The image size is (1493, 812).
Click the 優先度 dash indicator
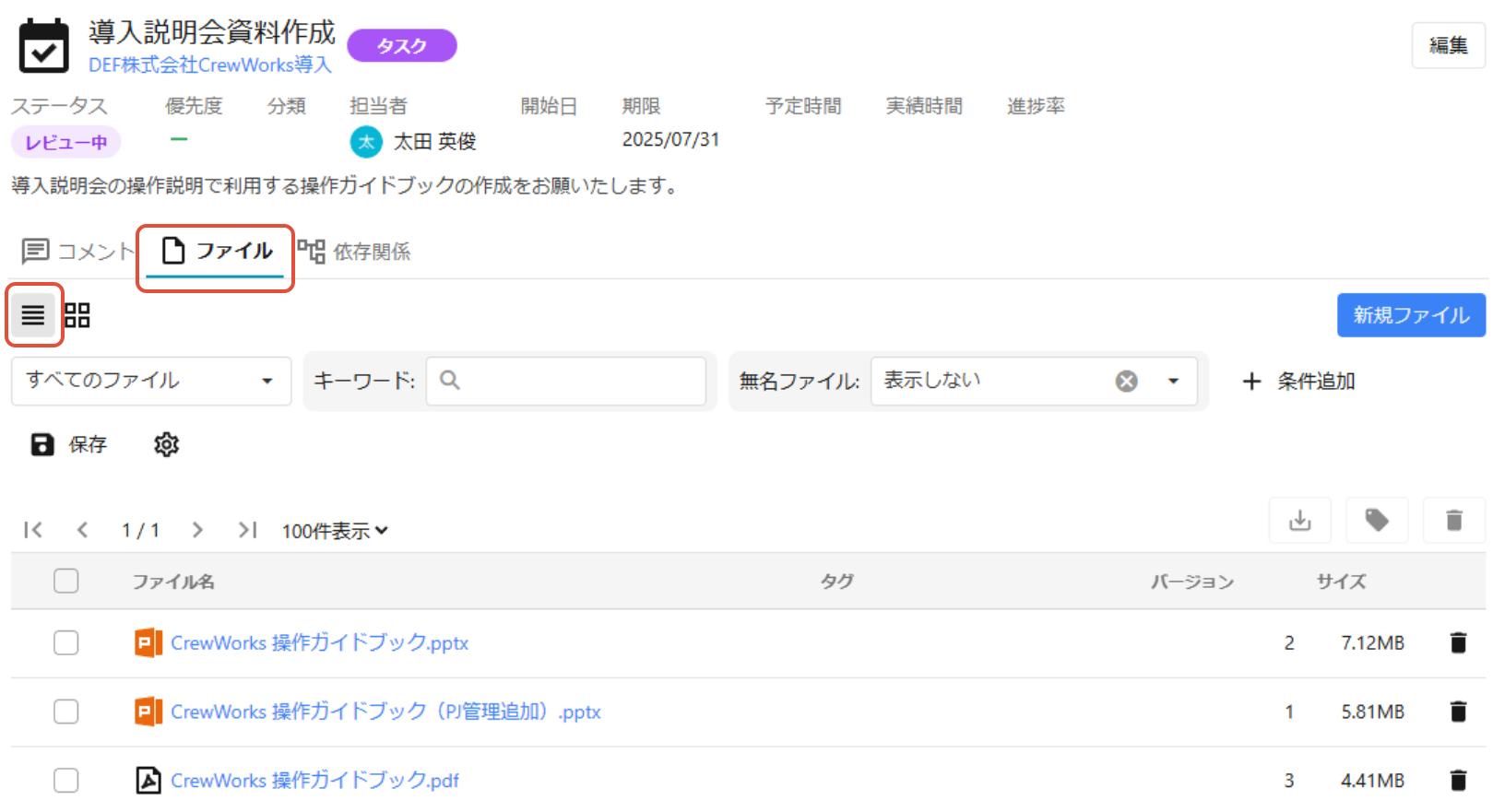(x=179, y=139)
